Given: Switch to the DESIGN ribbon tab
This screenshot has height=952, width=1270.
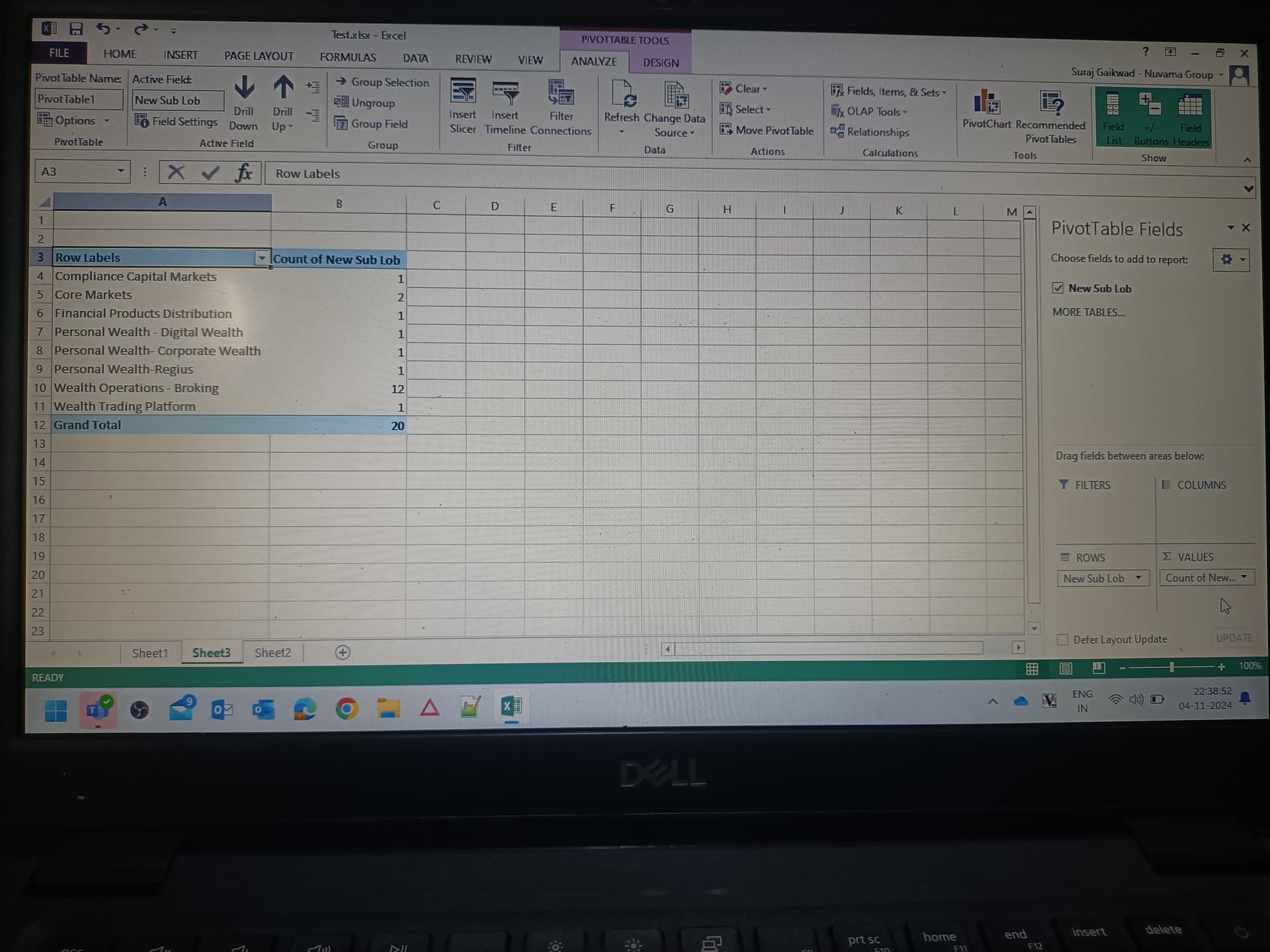Looking at the screenshot, I should click(661, 63).
